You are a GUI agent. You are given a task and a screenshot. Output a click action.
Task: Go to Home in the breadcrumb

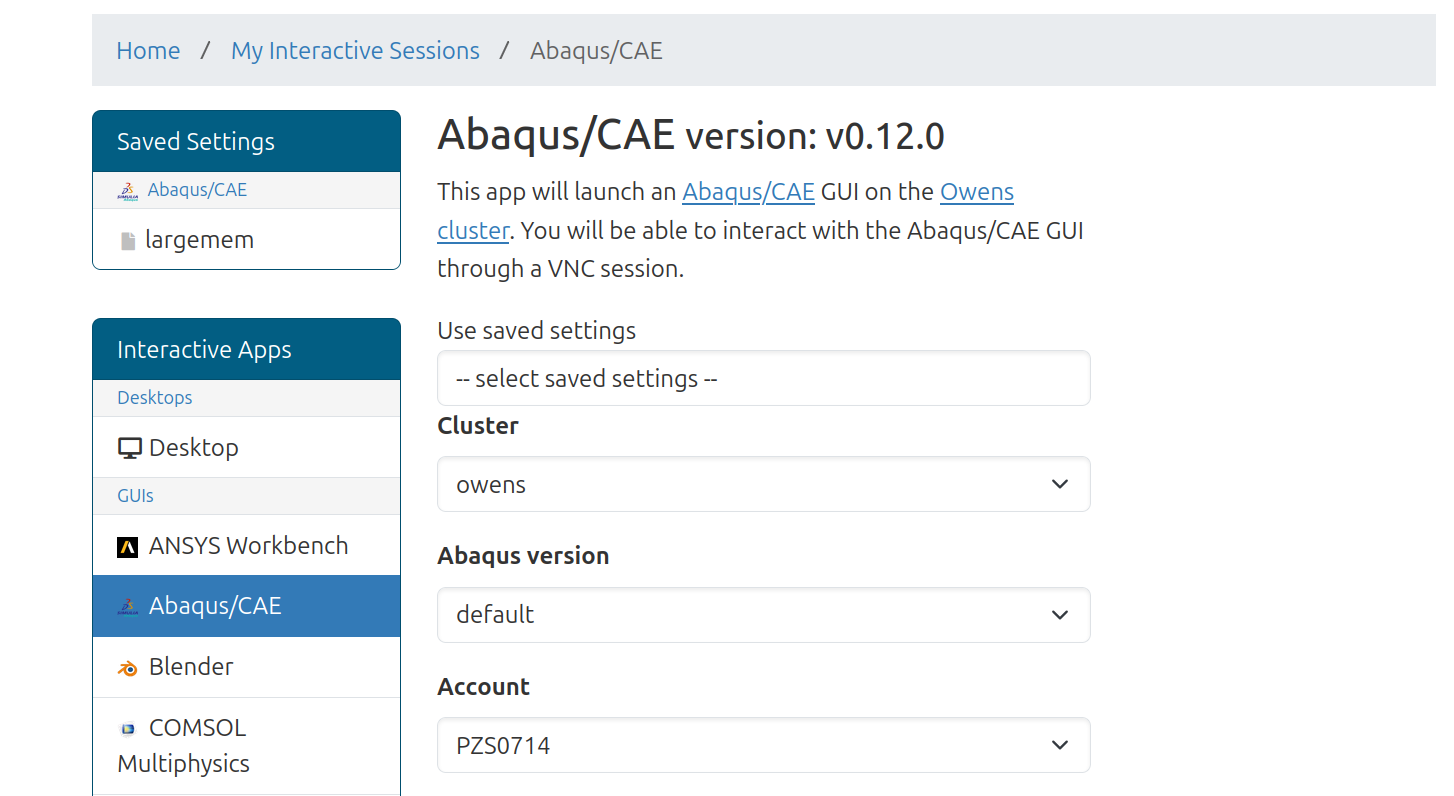[x=148, y=51]
